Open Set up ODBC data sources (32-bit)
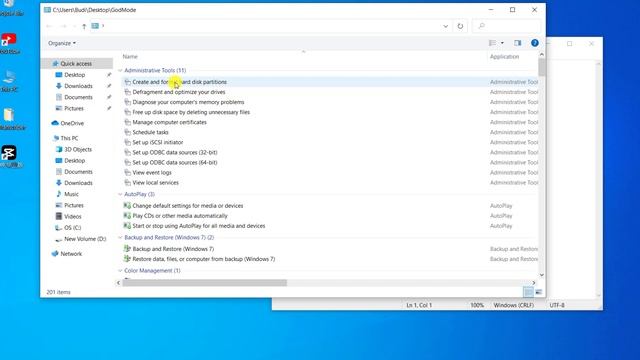The width and height of the screenshot is (640, 360). (175, 153)
